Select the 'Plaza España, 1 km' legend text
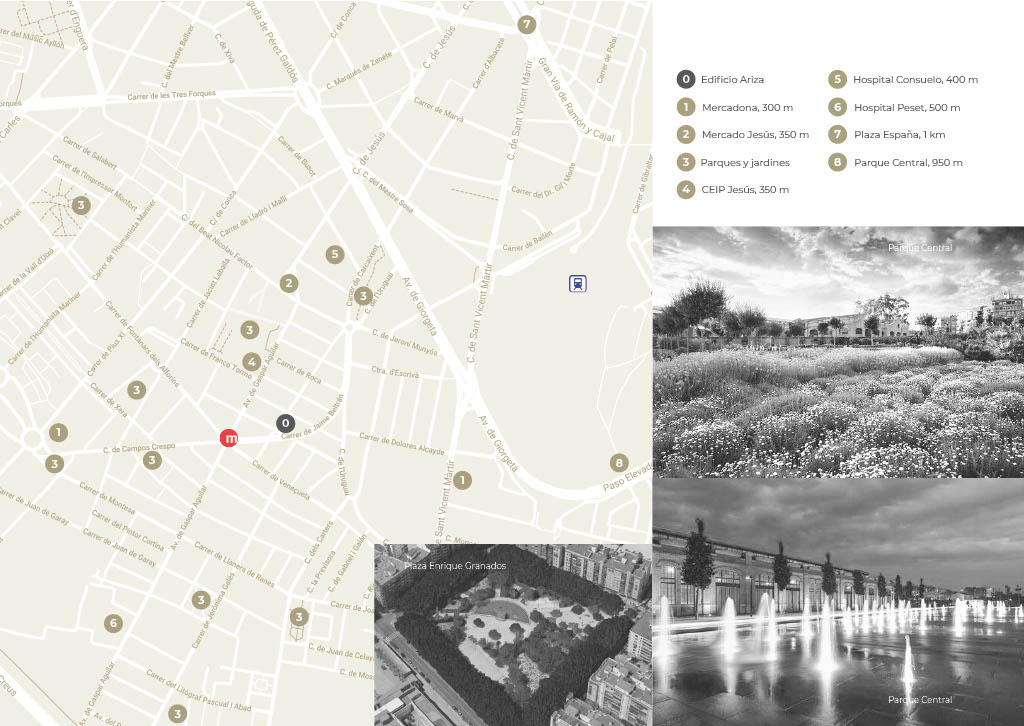This screenshot has height=726, width=1024. click(x=898, y=135)
